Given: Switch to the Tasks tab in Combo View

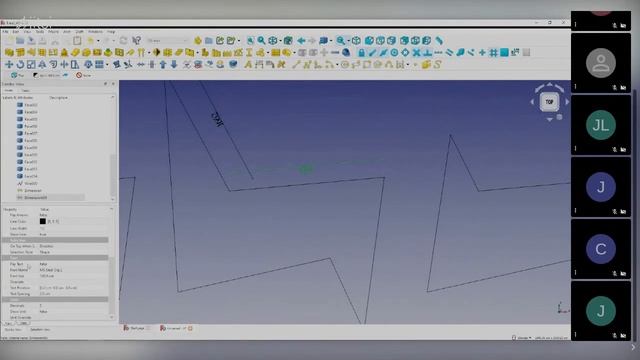Looking at the screenshot, I should coord(25,91).
